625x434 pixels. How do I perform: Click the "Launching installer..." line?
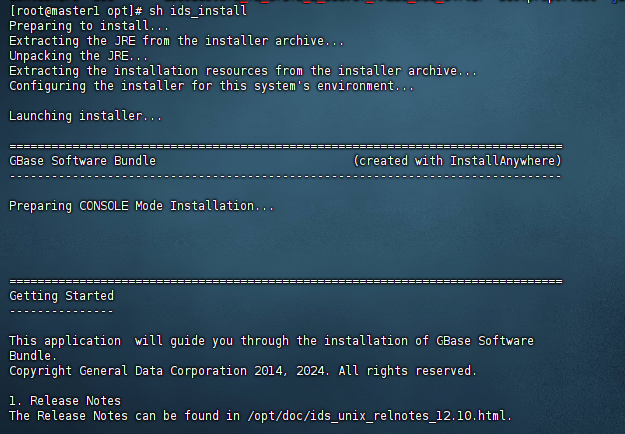[x=86, y=116]
